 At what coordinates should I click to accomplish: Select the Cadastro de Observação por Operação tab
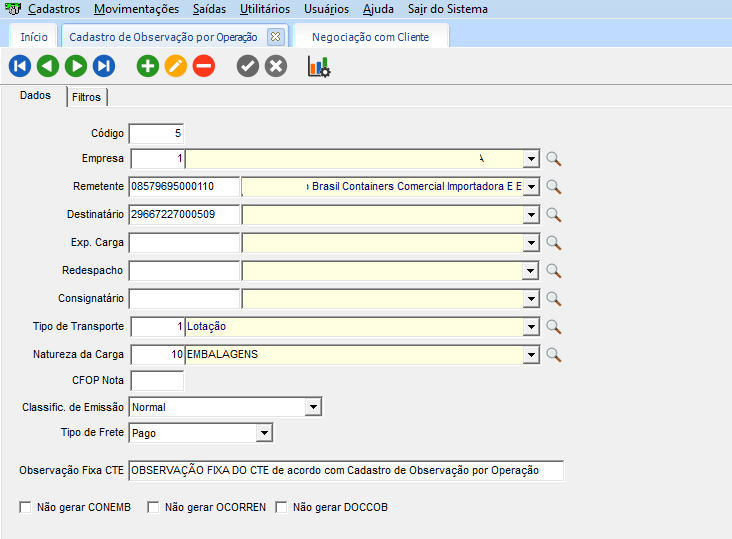coord(163,37)
